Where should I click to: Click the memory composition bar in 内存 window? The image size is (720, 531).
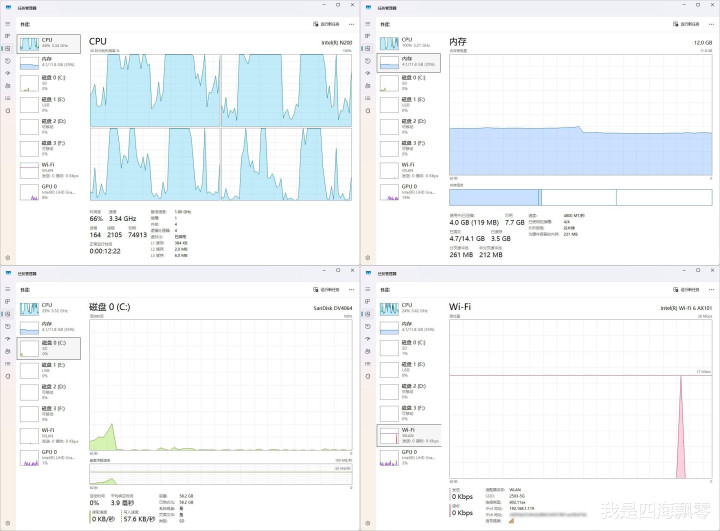point(580,197)
